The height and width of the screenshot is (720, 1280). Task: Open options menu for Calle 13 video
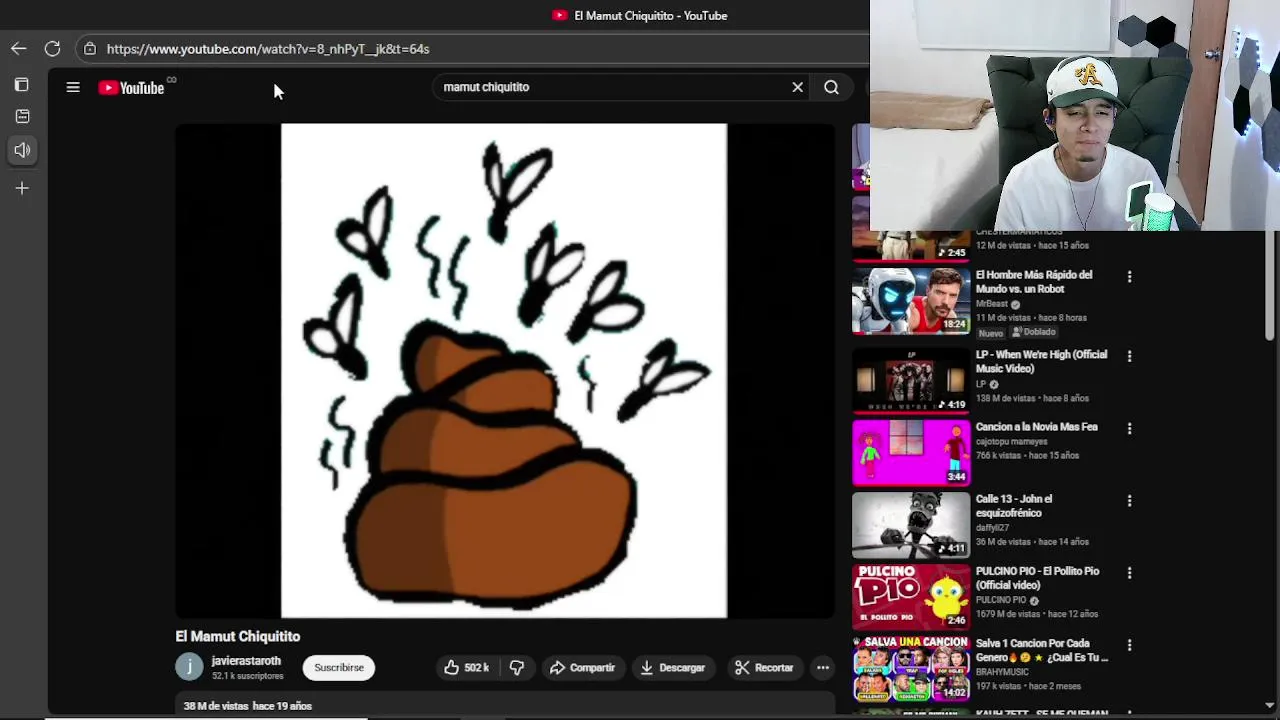click(1129, 500)
